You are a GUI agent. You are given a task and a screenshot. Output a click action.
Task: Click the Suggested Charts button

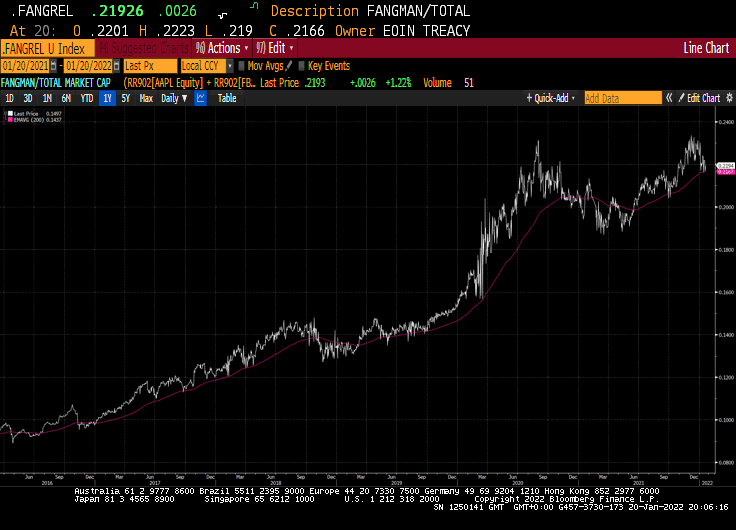144,48
